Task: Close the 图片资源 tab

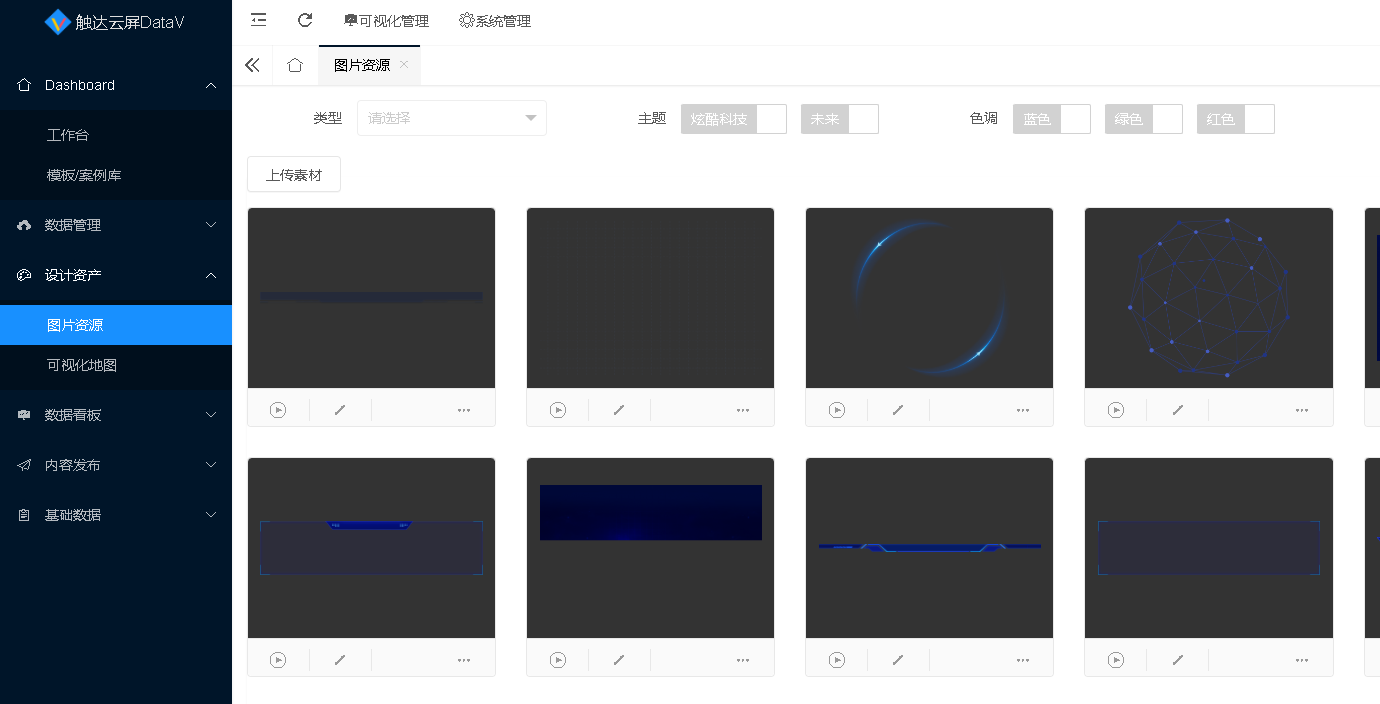Action: coord(404,64)
